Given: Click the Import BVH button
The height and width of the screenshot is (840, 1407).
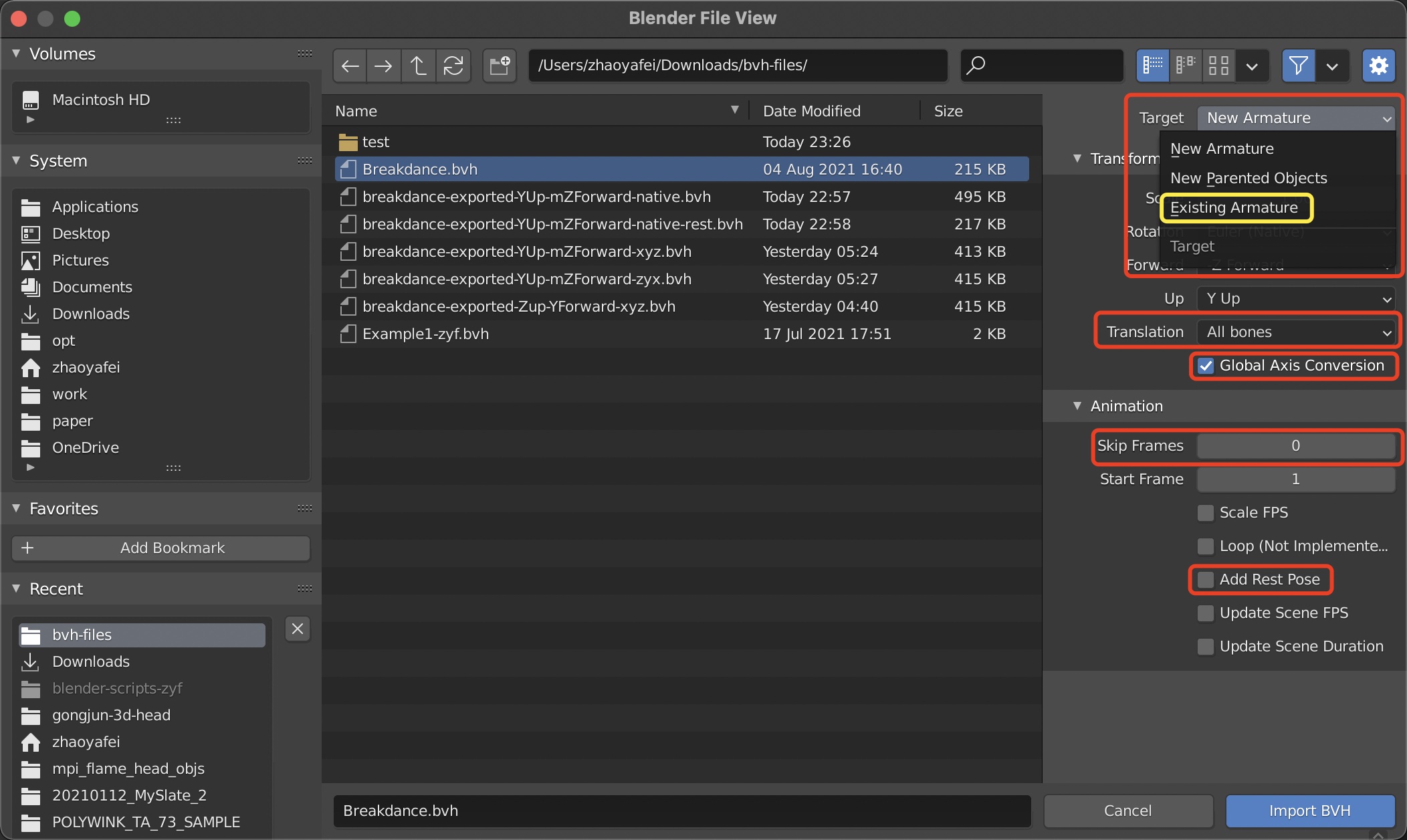Looking at the screenshot, I should (x=1309, y=811).
